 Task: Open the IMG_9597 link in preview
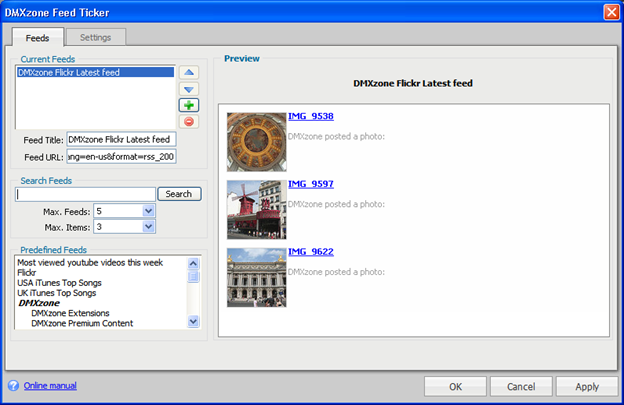pyautogui.click(x=311, y=184)
